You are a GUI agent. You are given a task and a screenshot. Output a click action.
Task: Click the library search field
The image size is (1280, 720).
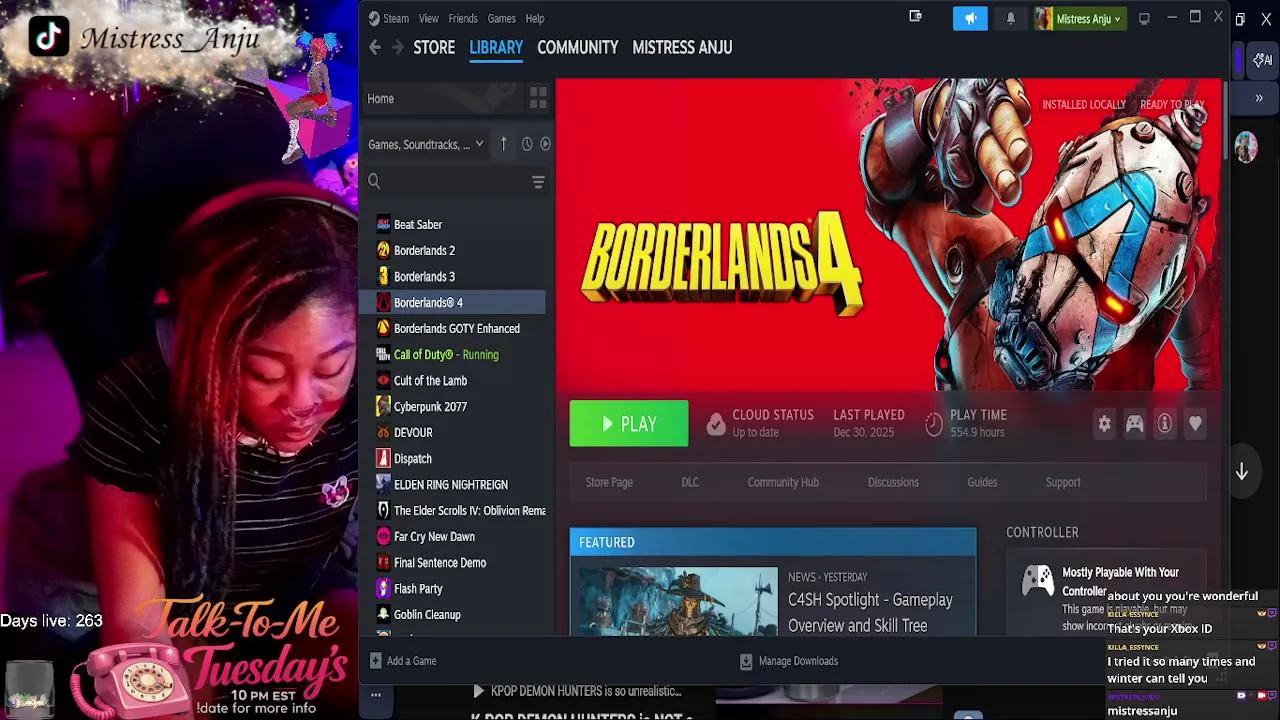447,181
